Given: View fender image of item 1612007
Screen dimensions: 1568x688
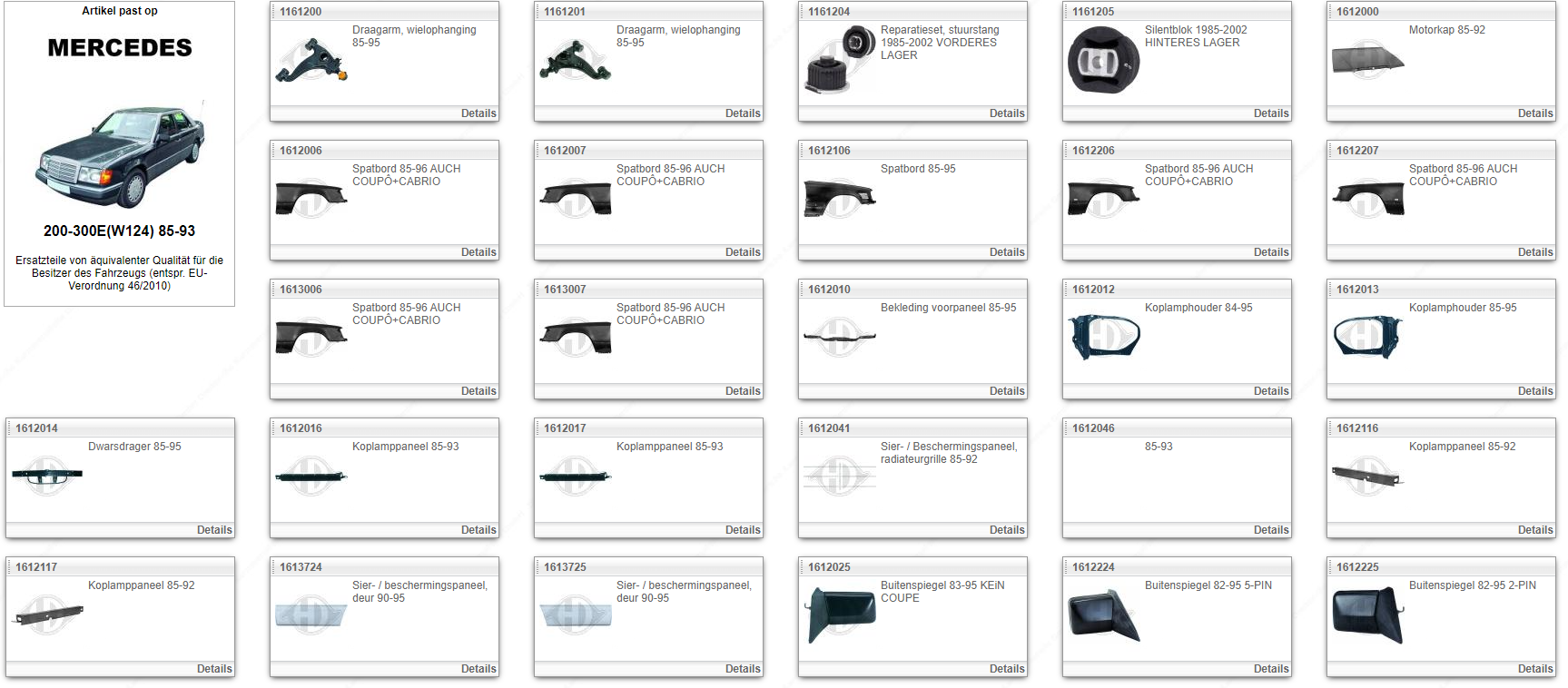Looking at the screenshot, I should click(576, 199).
